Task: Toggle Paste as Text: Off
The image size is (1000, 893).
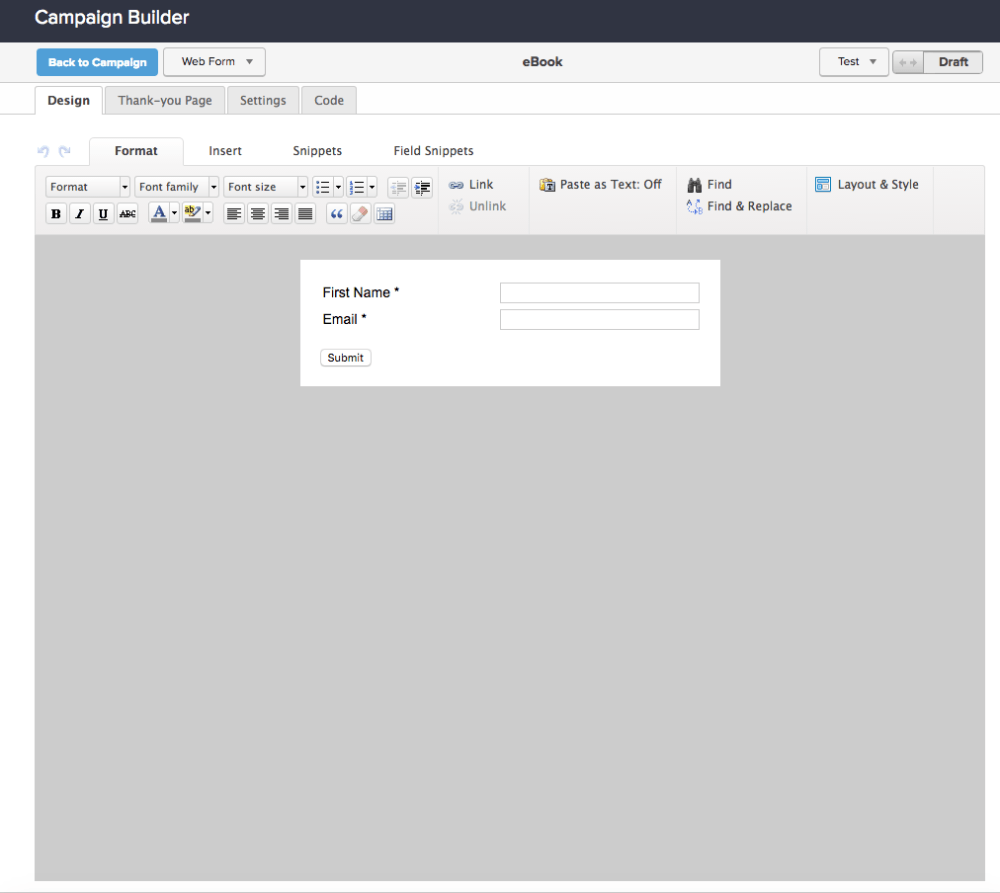Action: pos(601,184)
